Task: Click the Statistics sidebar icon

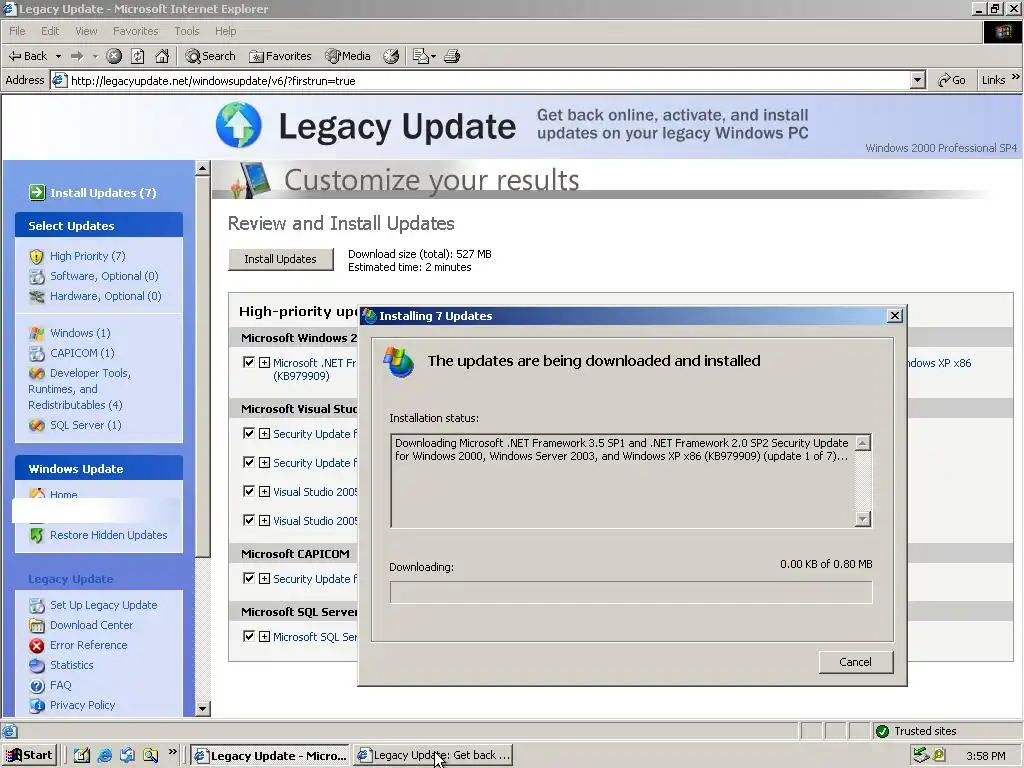Action: [x=37, y=665]
